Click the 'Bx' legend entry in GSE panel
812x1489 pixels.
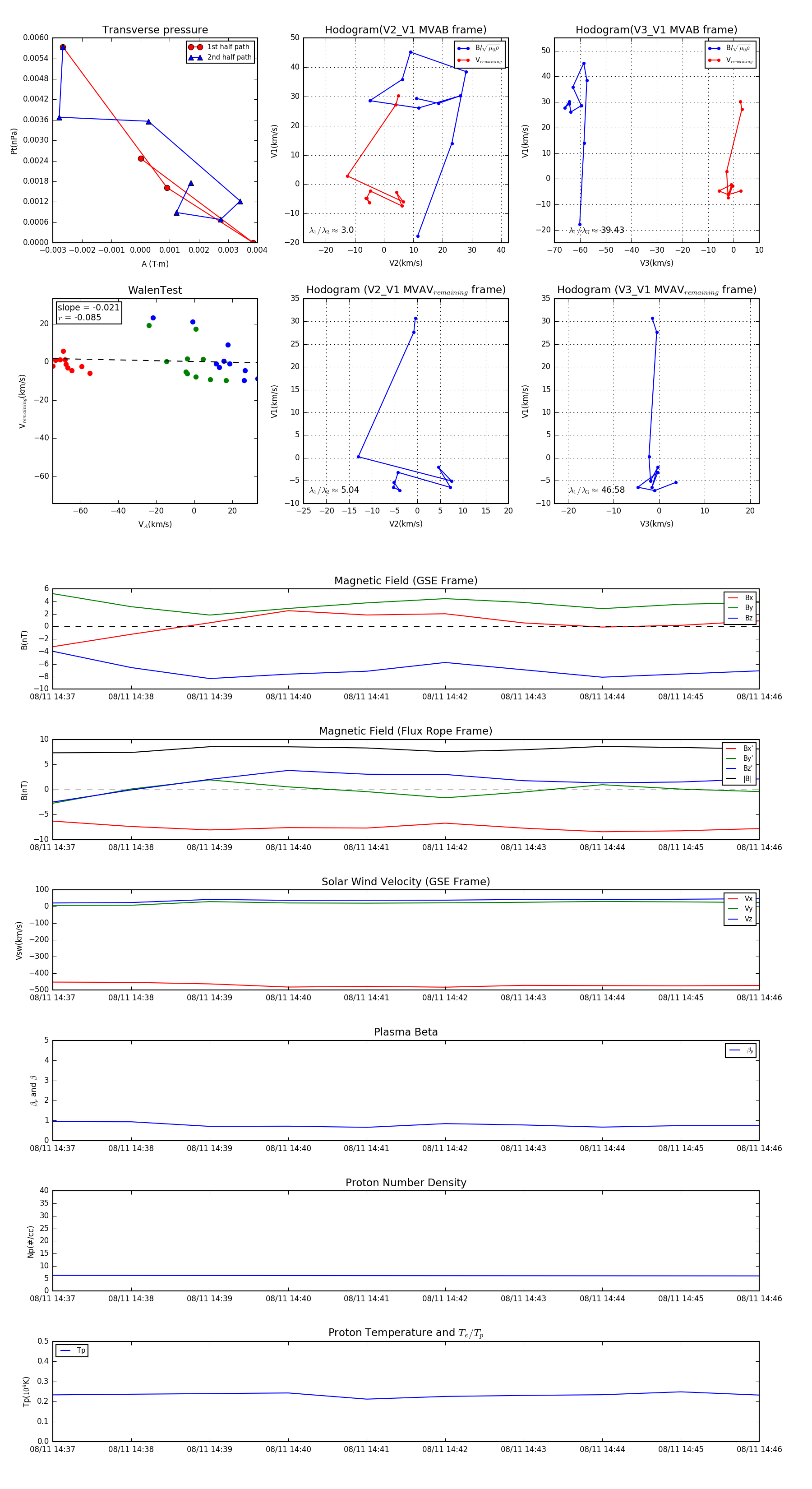[740, 598]
